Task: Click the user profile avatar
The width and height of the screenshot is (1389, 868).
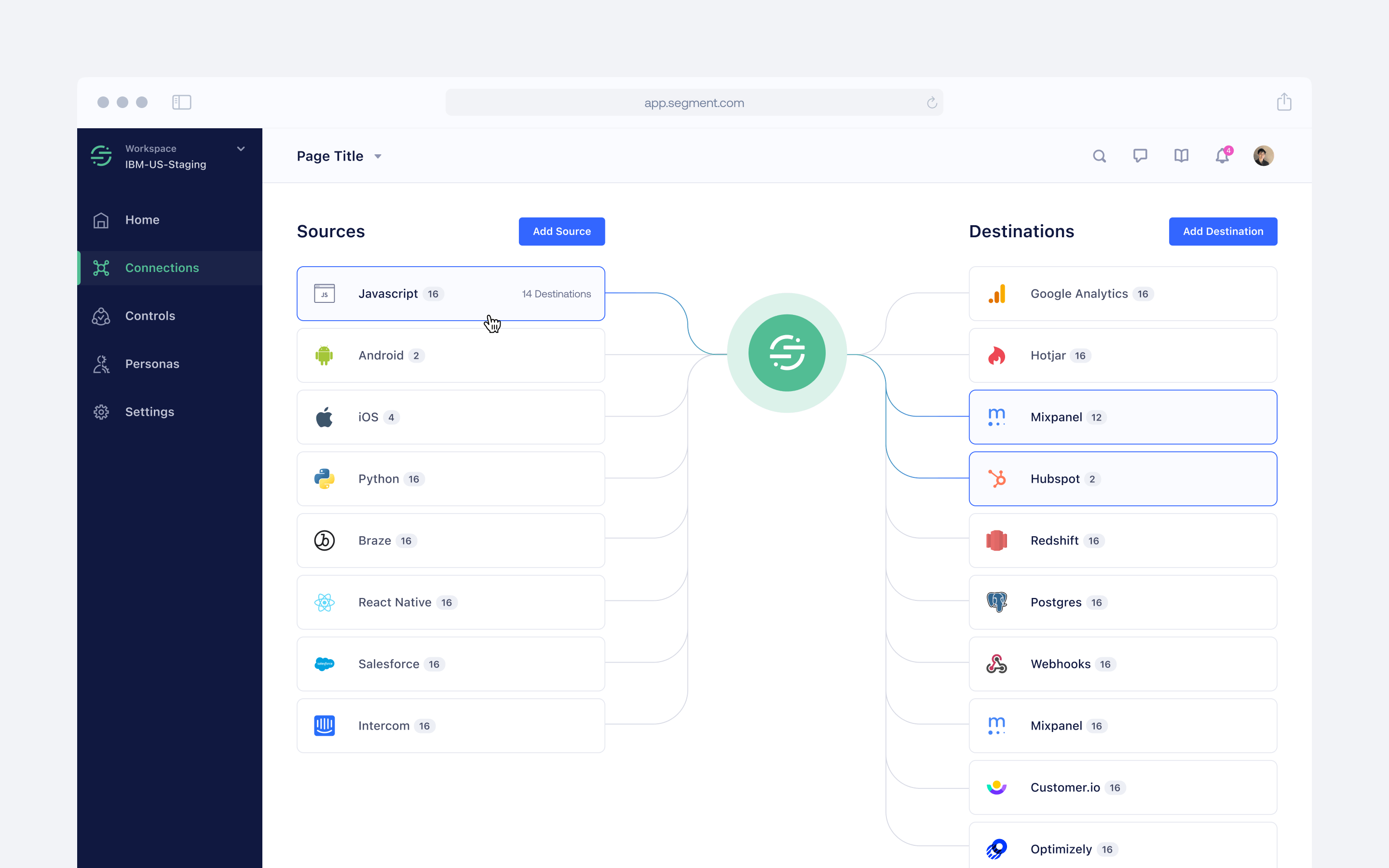Action: [x=1263, y=156]
